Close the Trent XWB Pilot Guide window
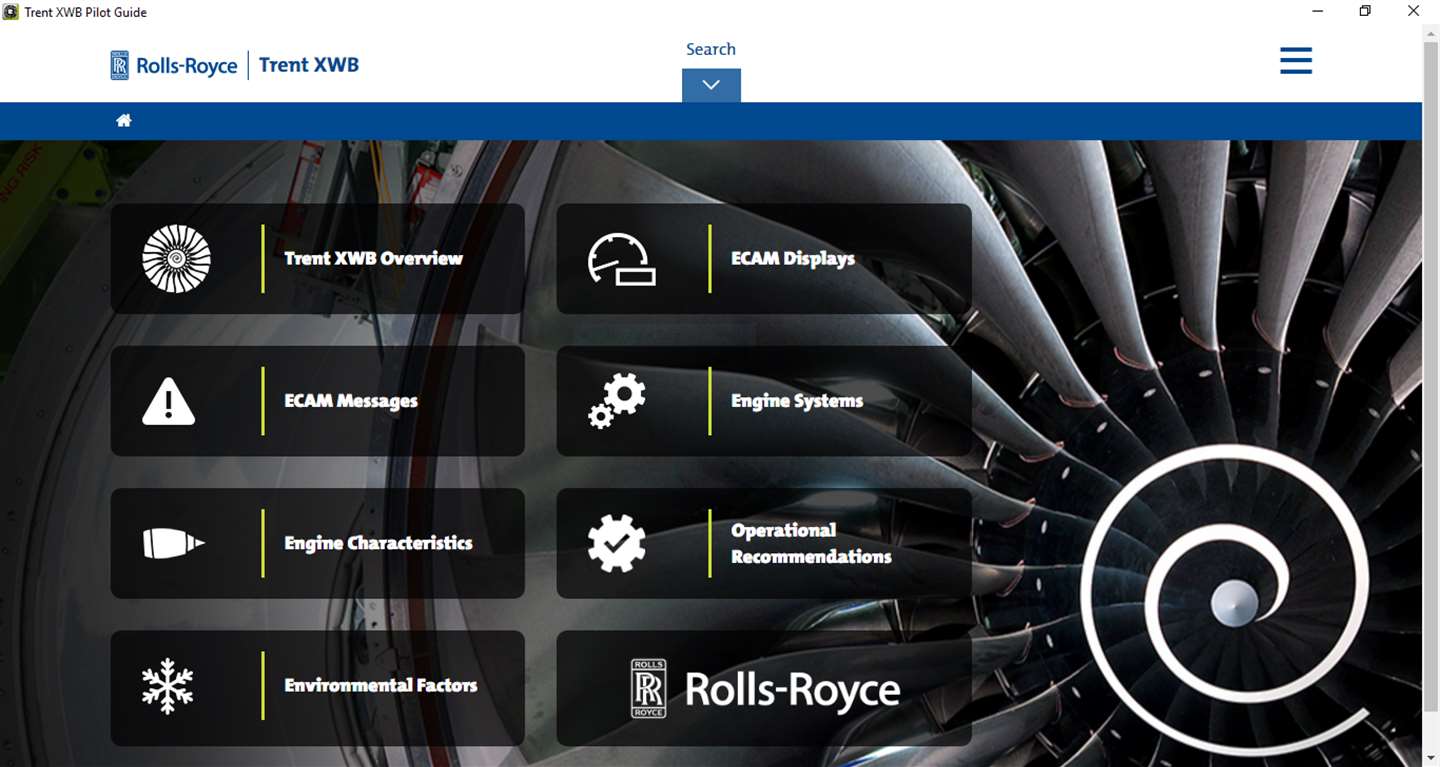The image size is (1440, 767). click(x=1413, y=12)
